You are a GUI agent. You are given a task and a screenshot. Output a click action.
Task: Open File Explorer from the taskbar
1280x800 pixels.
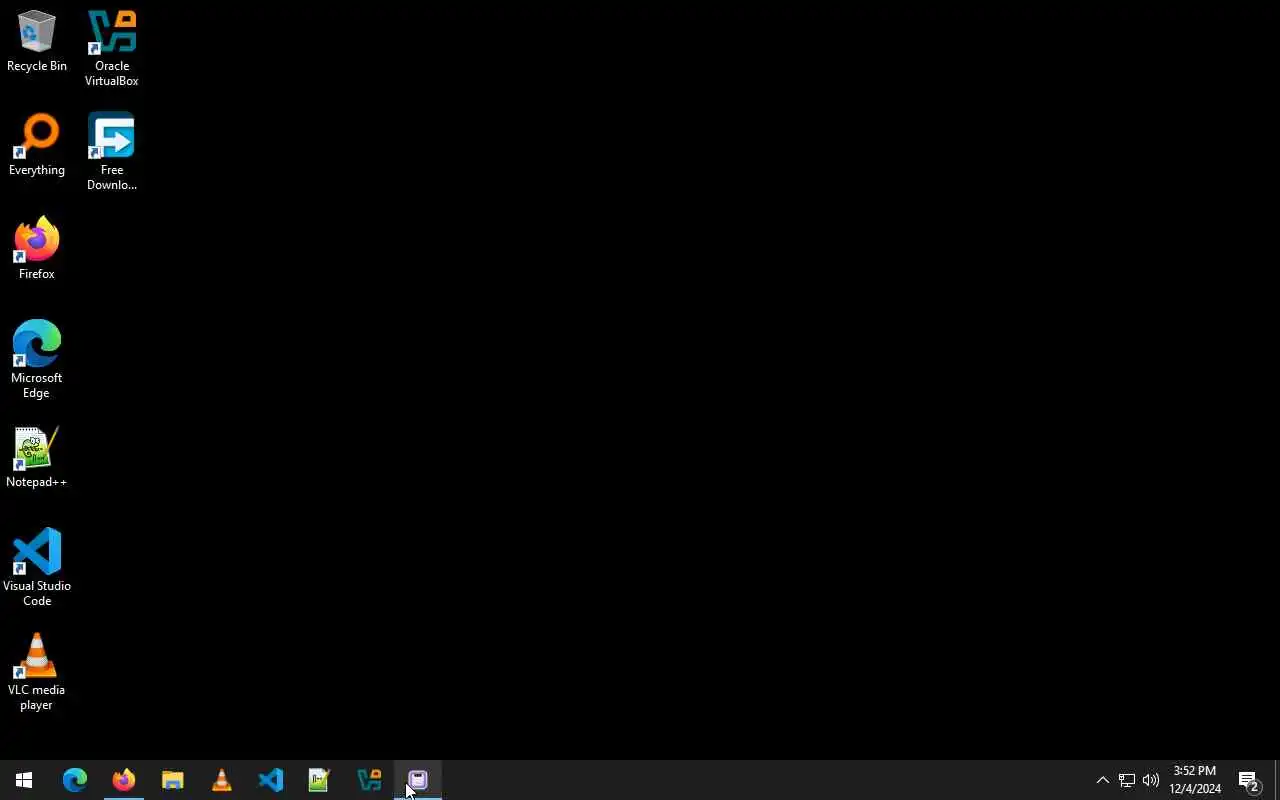(x=173, y=780)
